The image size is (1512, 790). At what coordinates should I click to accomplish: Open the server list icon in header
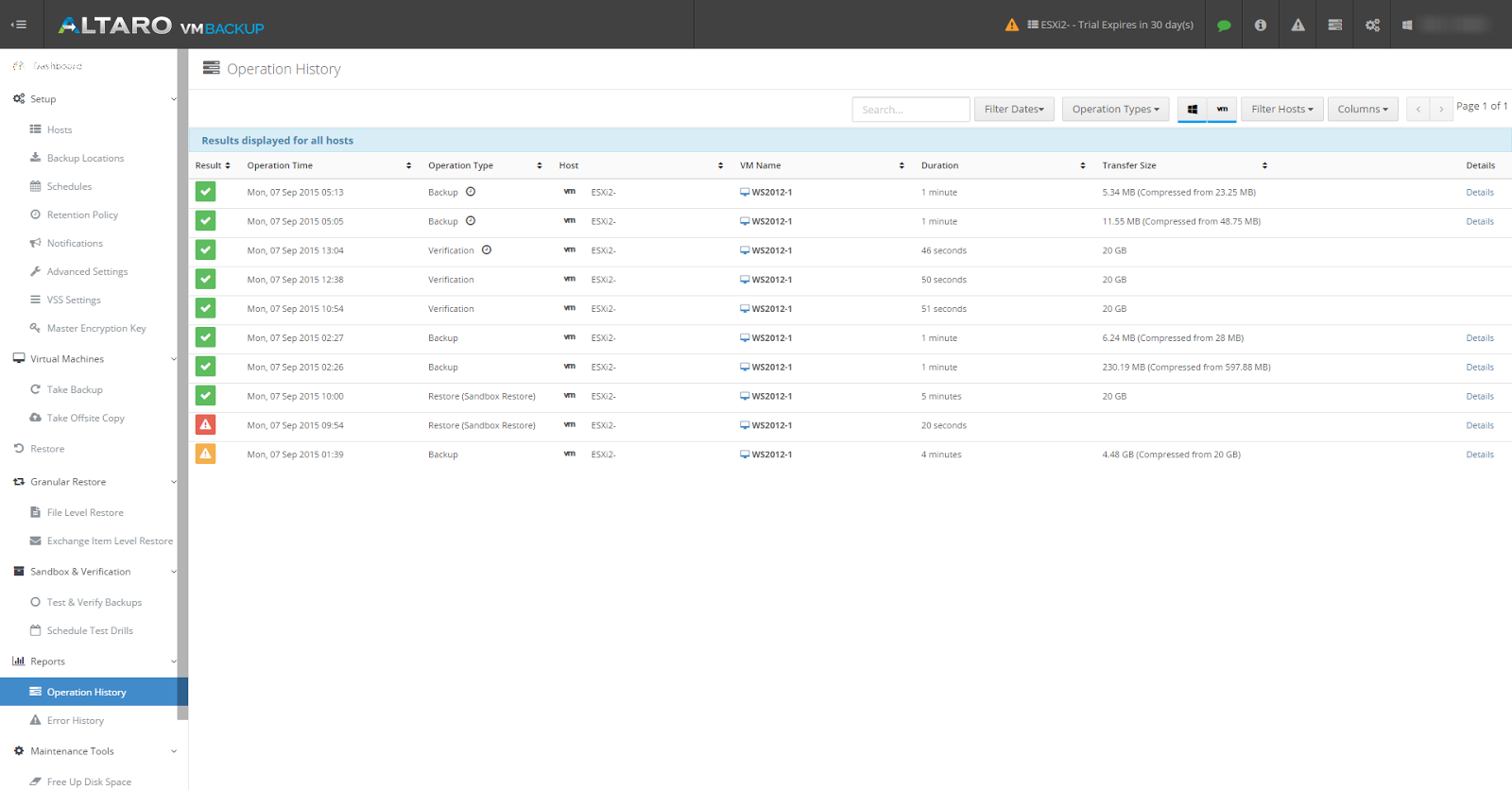pos(1335,26)
